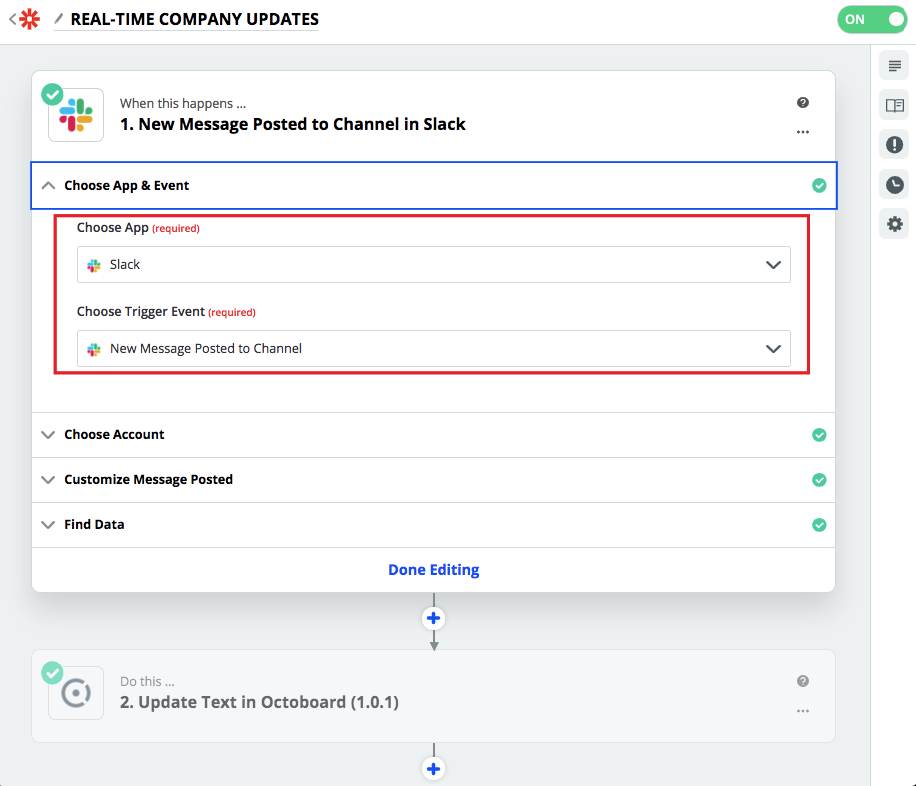Open help for the Slack trigger step
This screenshot has height=786, width=916.
(803, 103)
